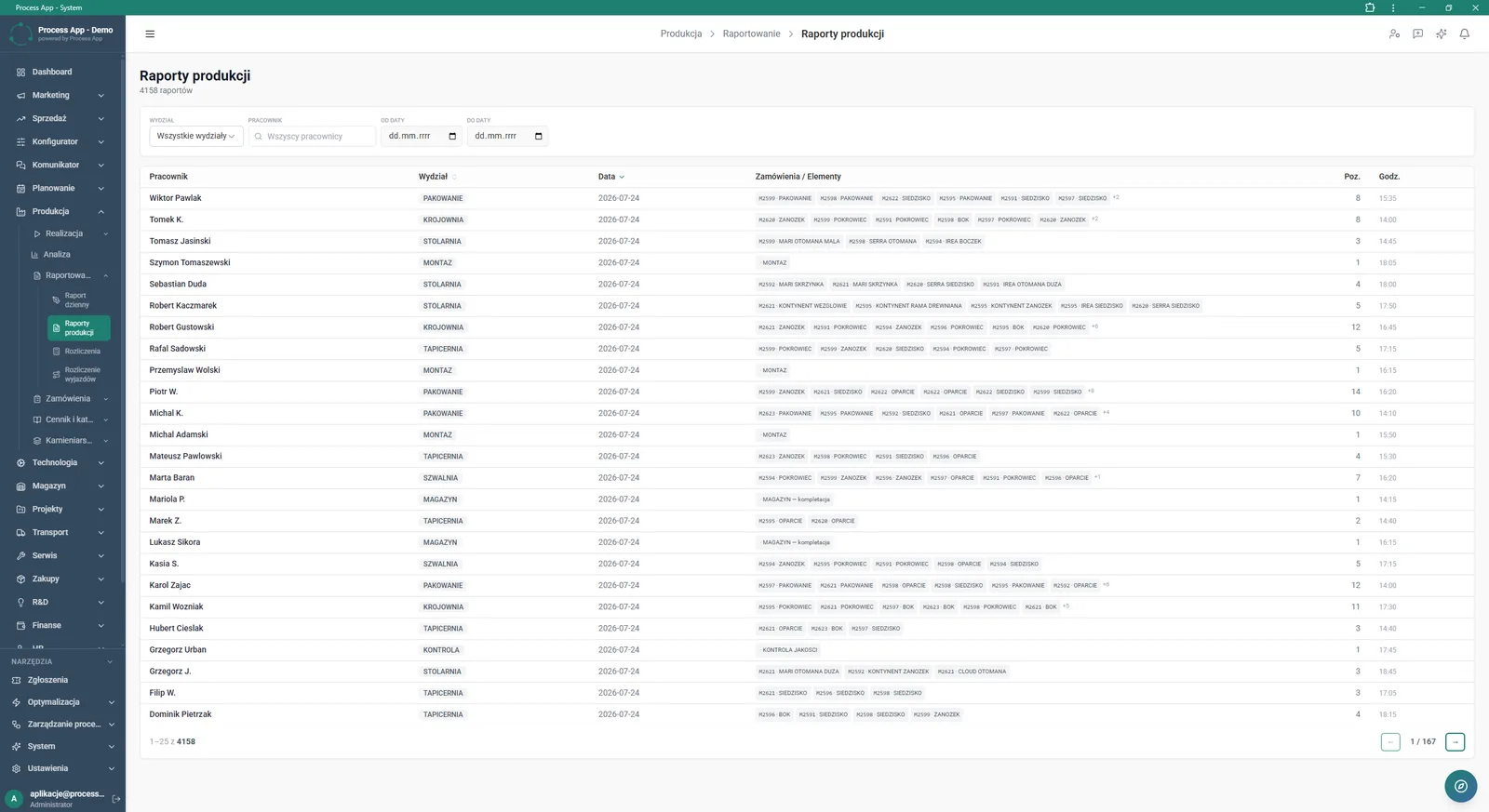
Task: Click the Transport truck icon
Action: 20,532
